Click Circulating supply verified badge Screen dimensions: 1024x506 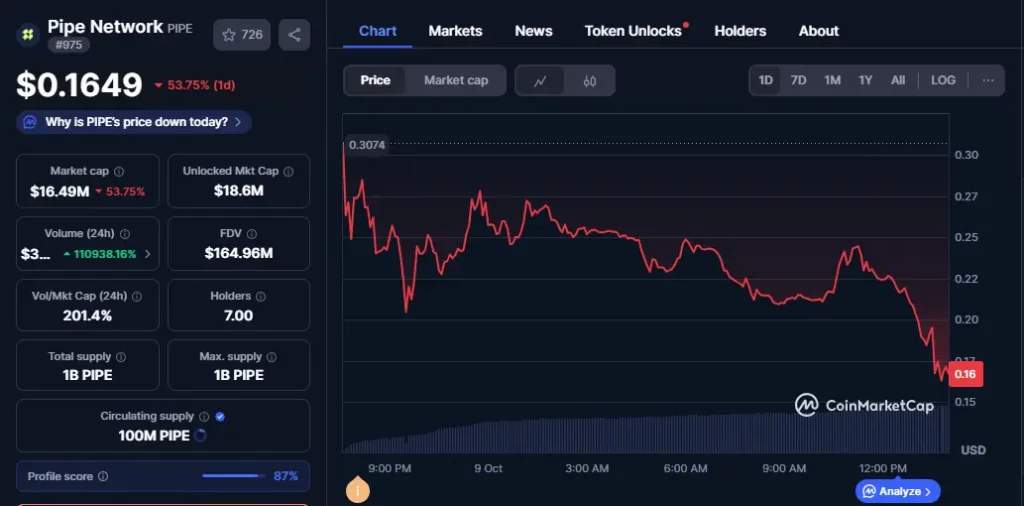(x=220, y=416)
